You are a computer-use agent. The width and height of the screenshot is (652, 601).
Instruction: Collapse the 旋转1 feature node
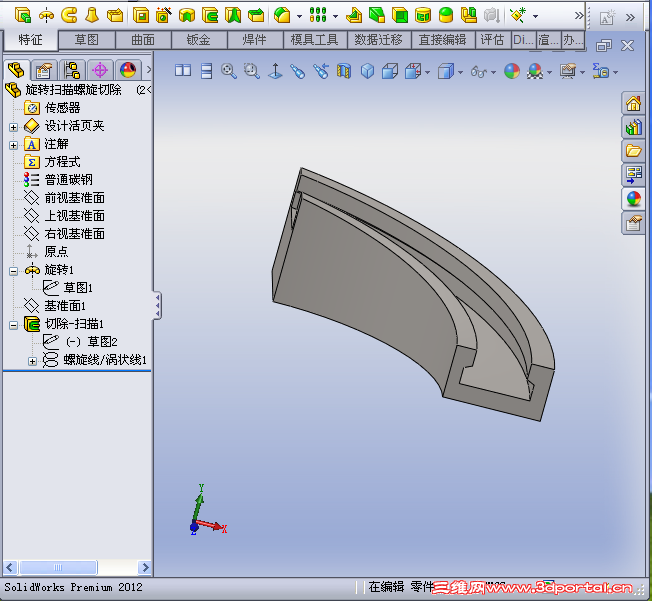point(13,271)
